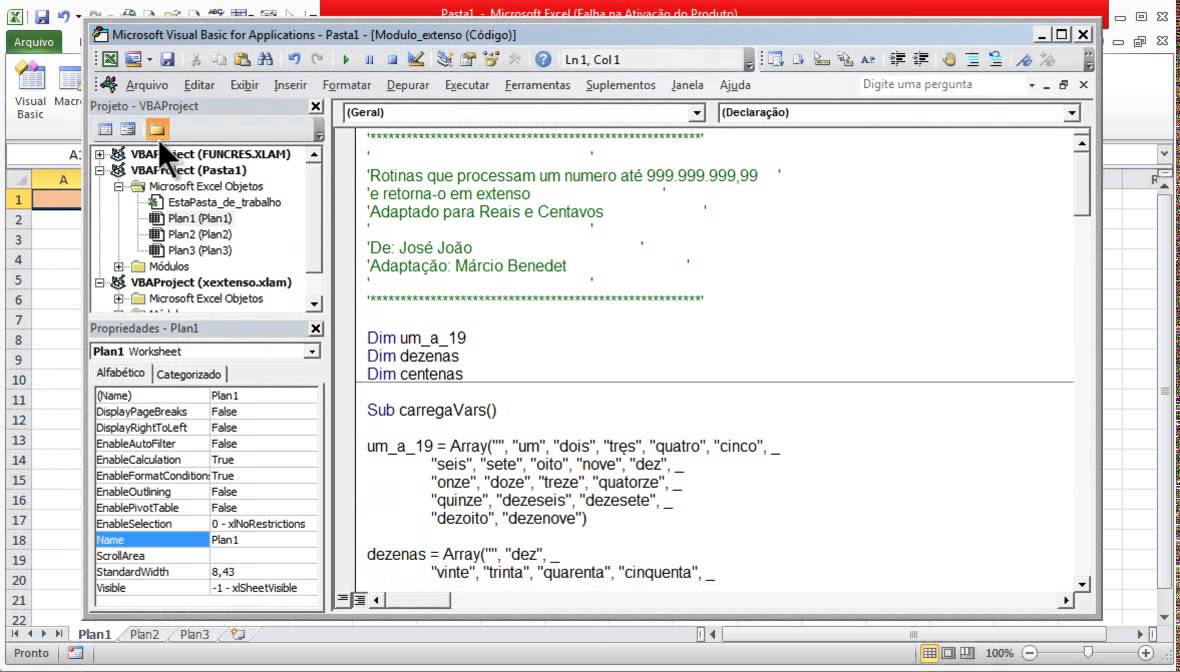Open VBA Help question mark icon
Screen dimensions: 1180x672
click(543, 59)
